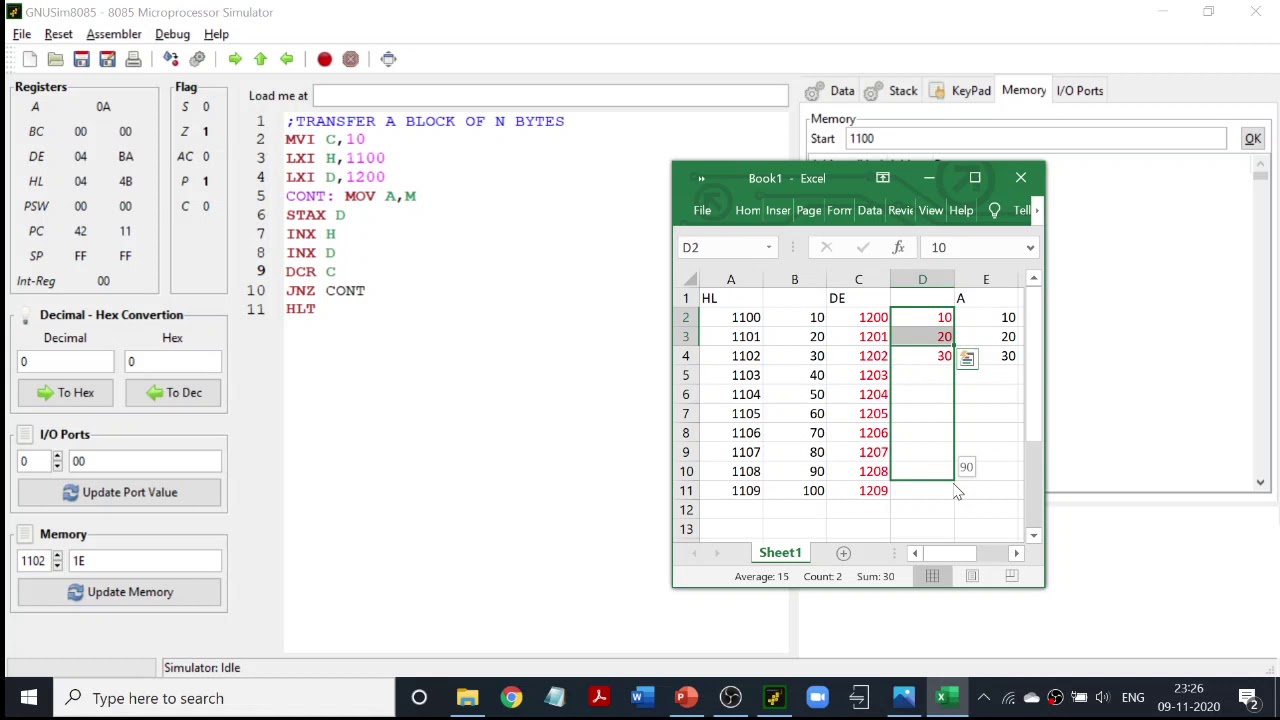The height and width of the screenshot is (720, 1280).
Task: Click Excel cell containing 1209
Action: [858, 491]
